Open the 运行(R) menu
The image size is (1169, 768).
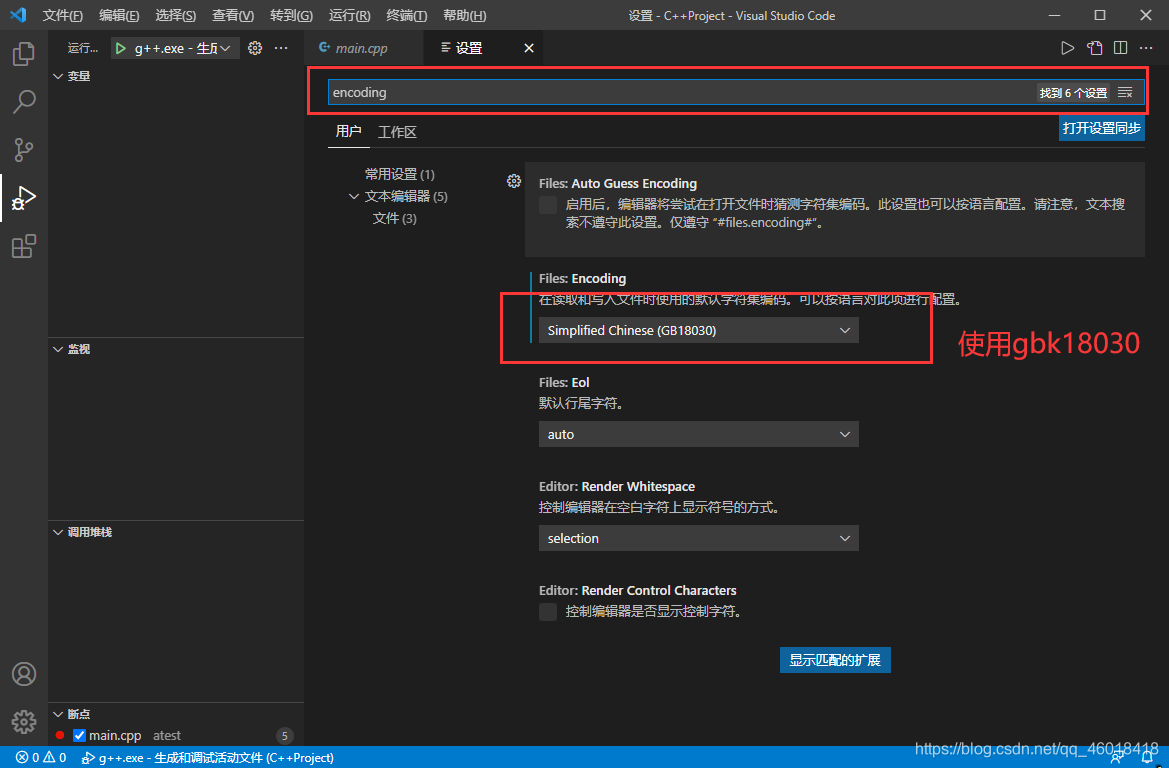tap(349, 15)
